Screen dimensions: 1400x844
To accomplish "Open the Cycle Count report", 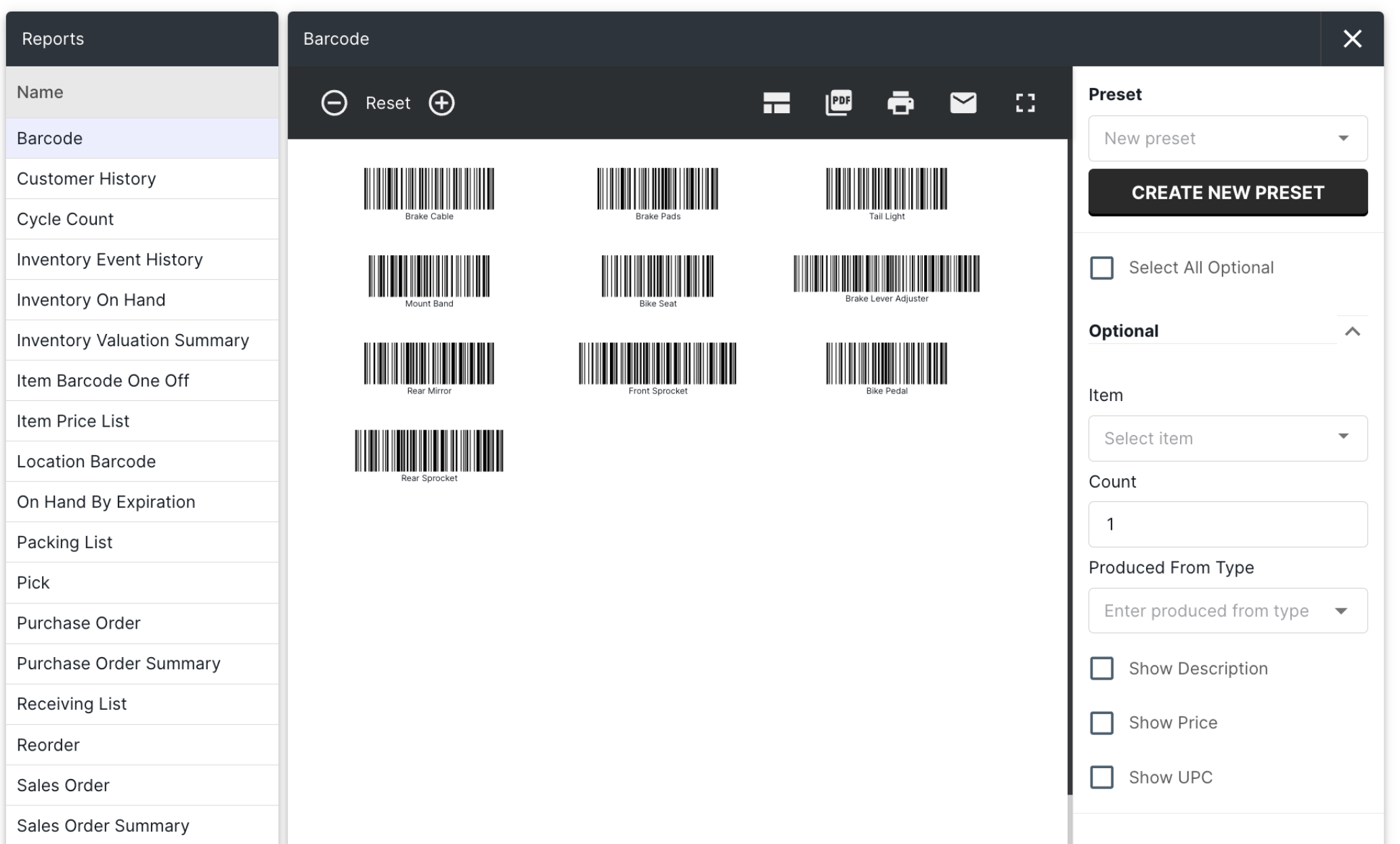I will [142, 219].
